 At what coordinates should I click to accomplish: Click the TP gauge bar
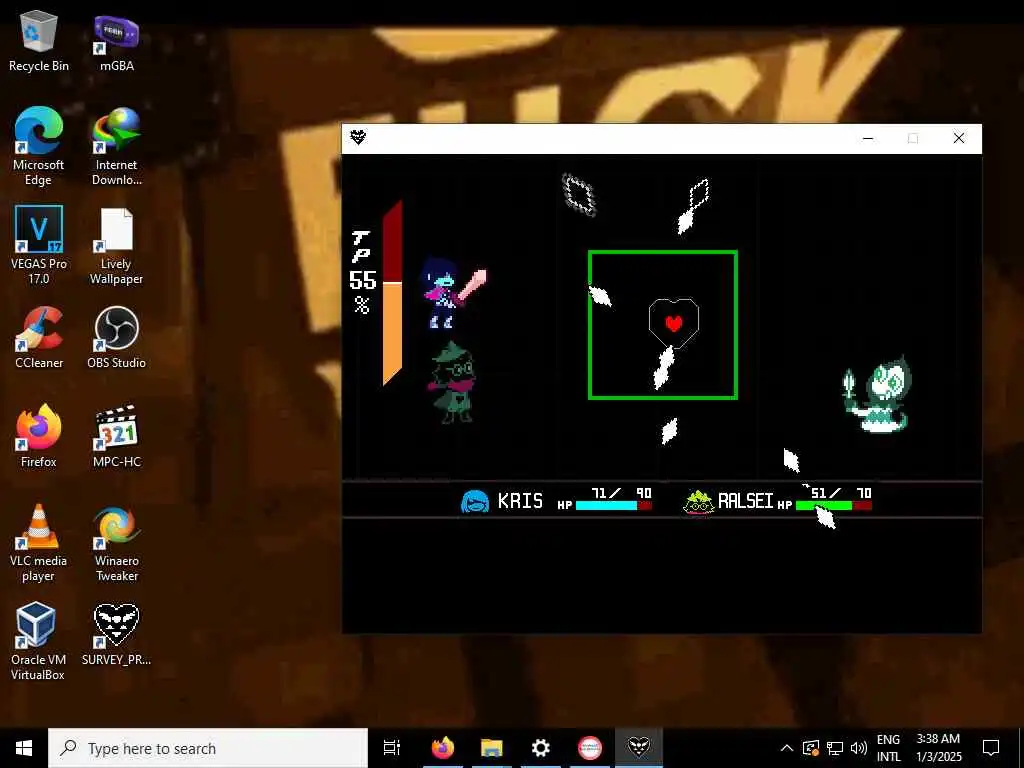[392, 293]
